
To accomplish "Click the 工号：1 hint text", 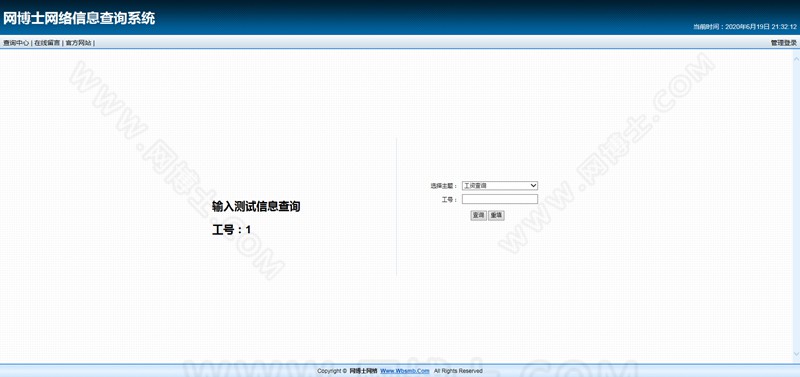I will coord(231,230).
